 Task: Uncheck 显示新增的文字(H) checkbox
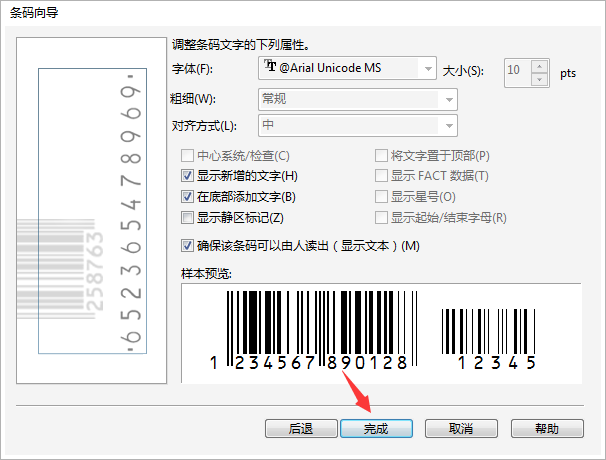pyautogui.click(x=187, y=176)
